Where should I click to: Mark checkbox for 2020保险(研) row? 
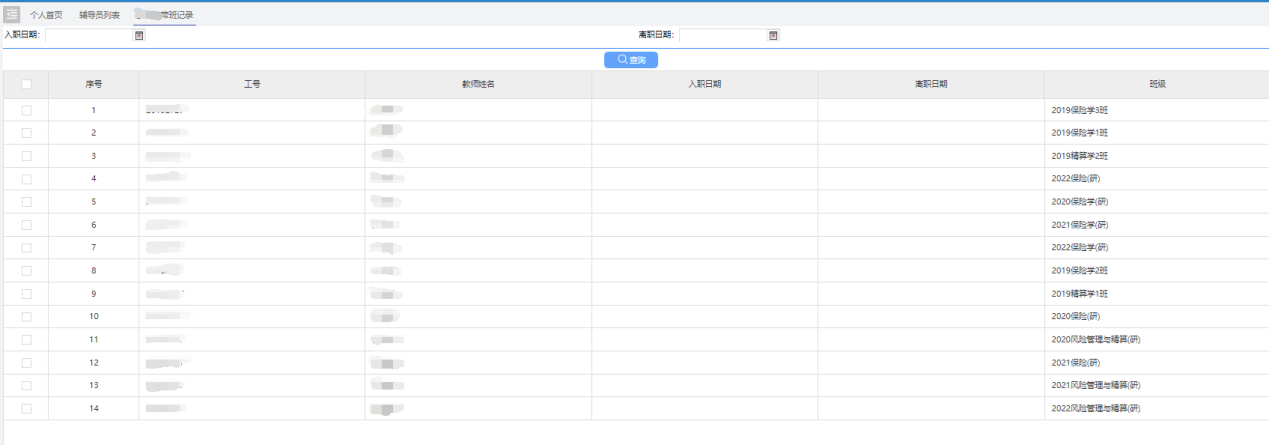(x=26, y=317)
